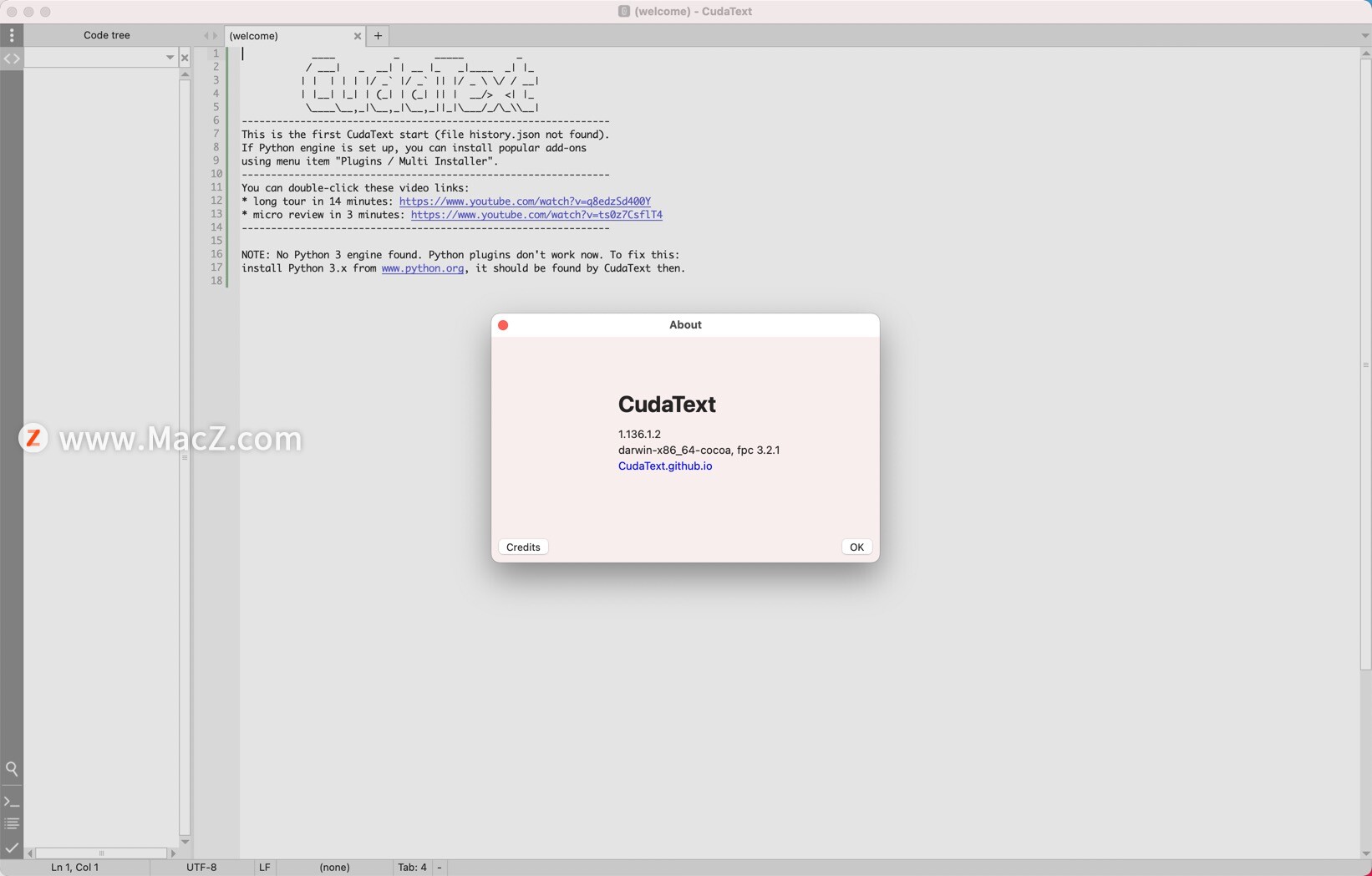Close the code tree filter field
Viewport: 1372px width, 876px height.
[185, 58]
